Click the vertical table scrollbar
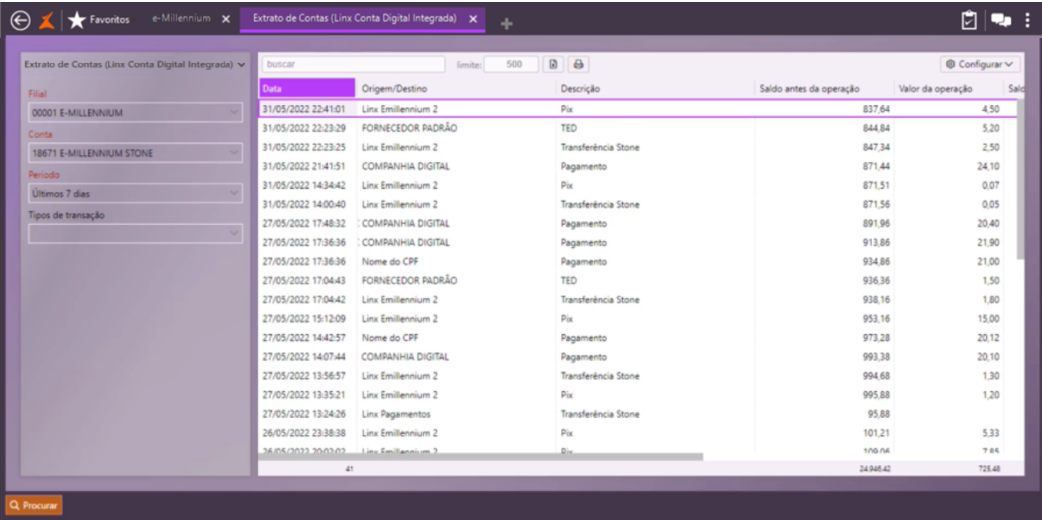 (1021, 180)
